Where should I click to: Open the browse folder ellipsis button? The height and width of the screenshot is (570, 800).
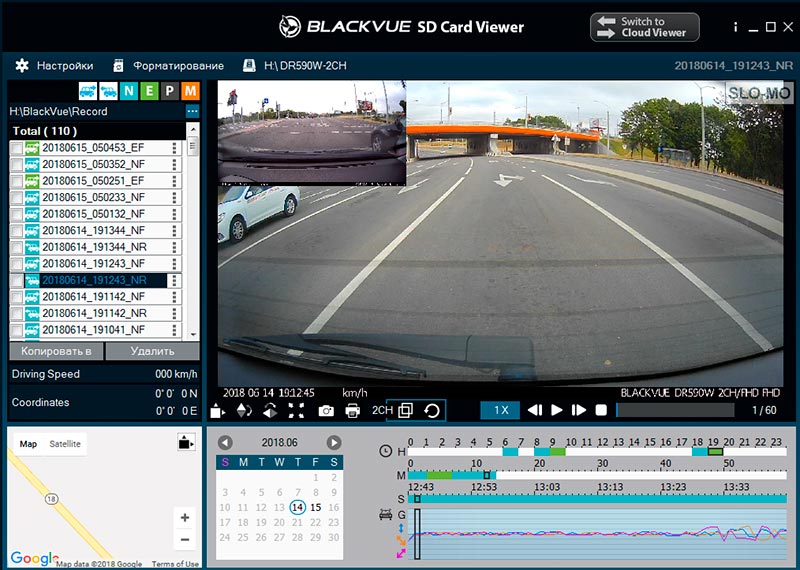[x=192, y=111]
